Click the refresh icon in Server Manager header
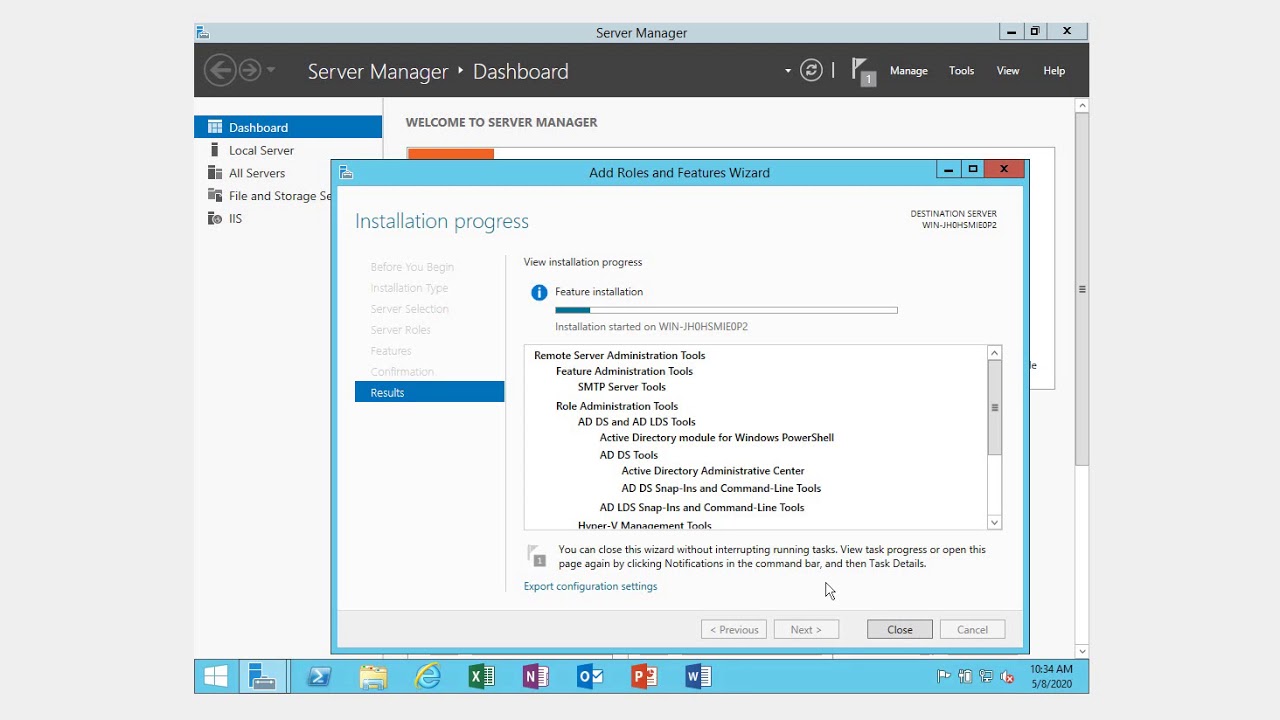 [x=811, y=70]
